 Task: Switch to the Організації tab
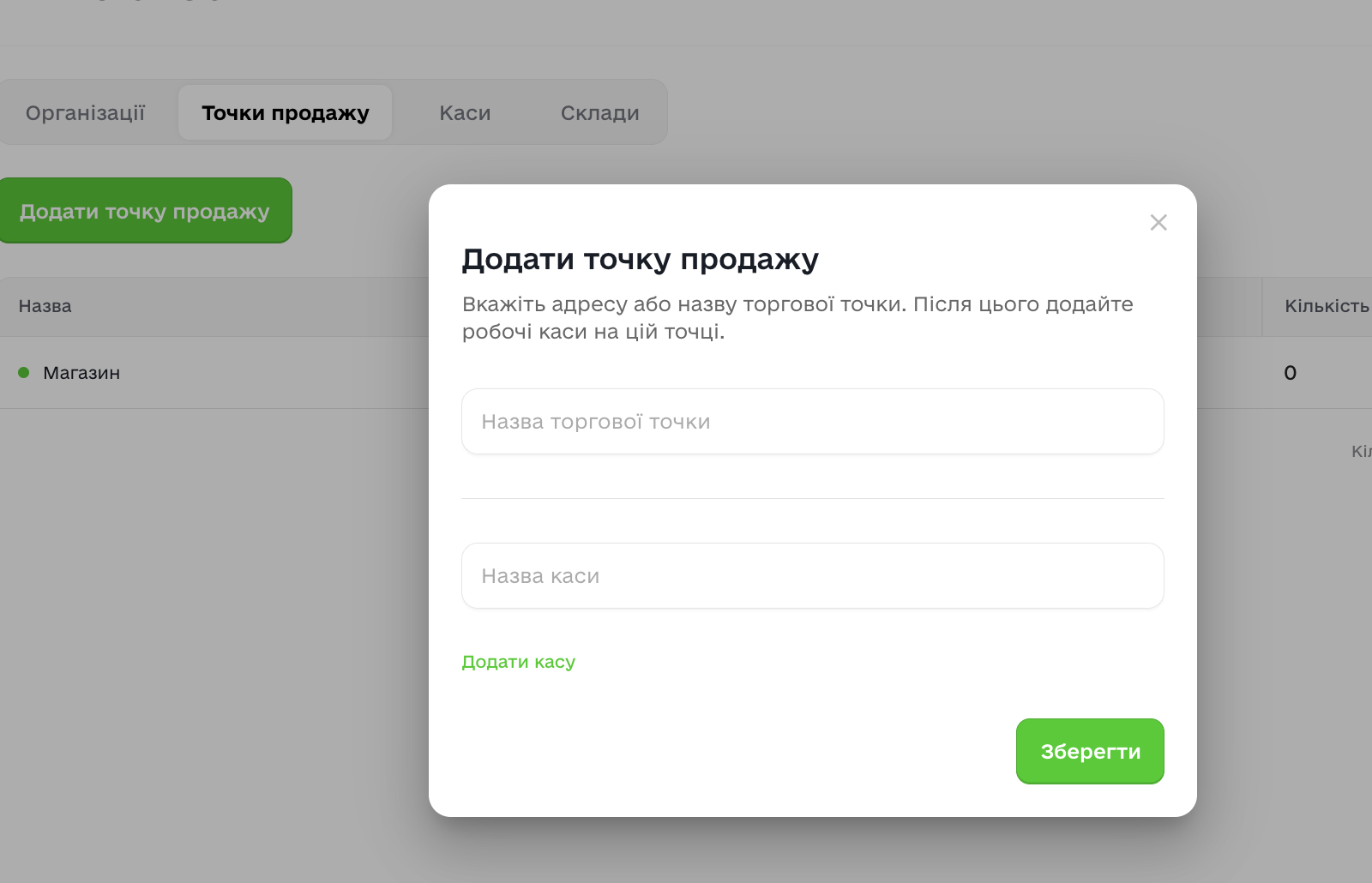click(86, 113)
